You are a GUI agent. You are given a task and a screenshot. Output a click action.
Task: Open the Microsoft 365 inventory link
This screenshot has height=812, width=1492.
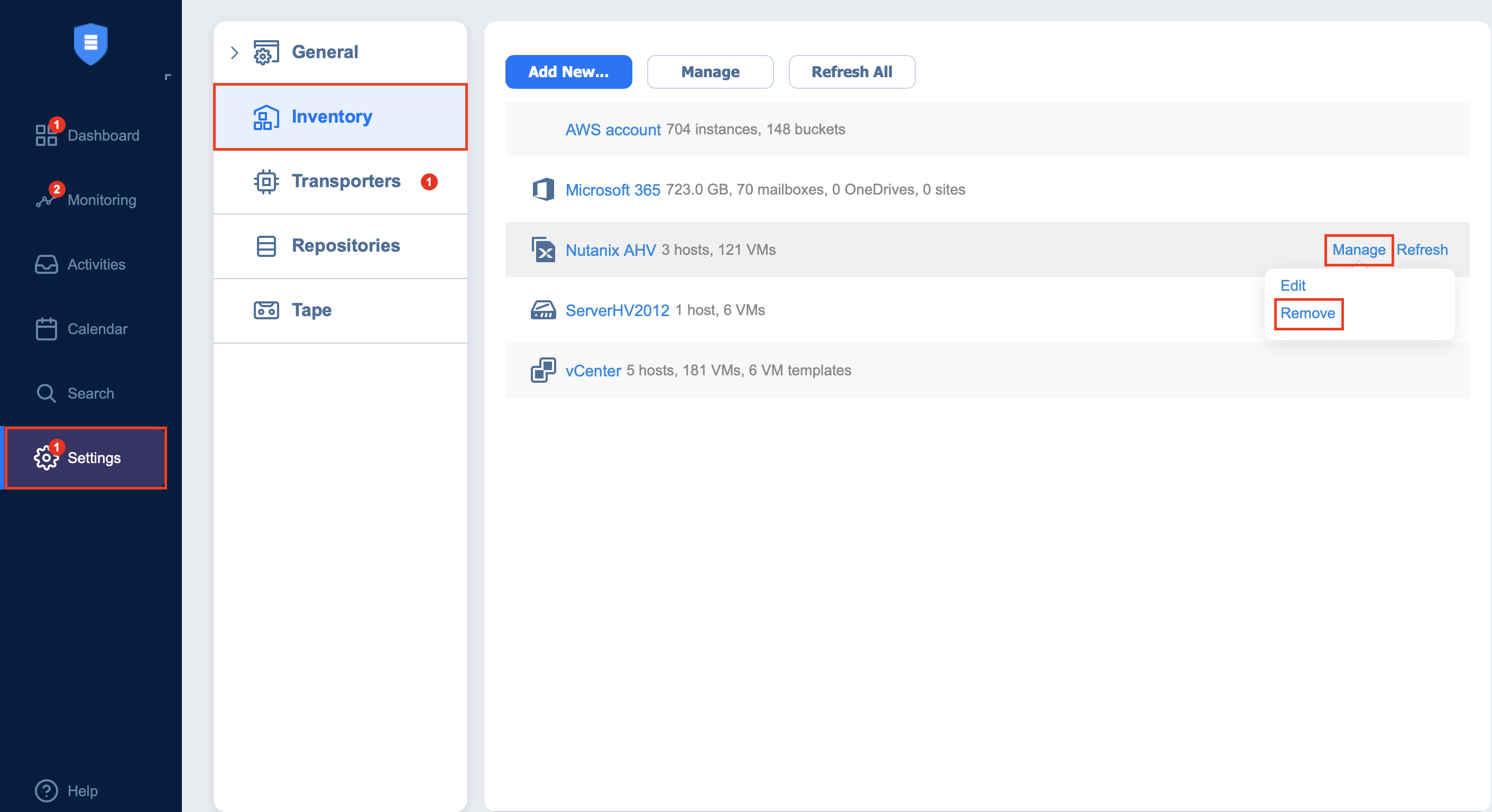(612, 190)
